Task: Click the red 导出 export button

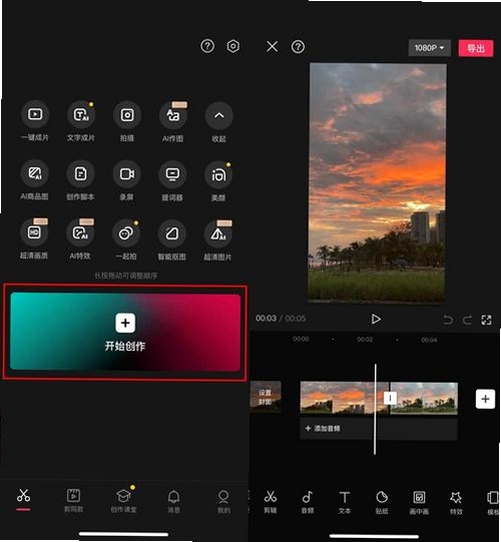Action: [476, 48]
